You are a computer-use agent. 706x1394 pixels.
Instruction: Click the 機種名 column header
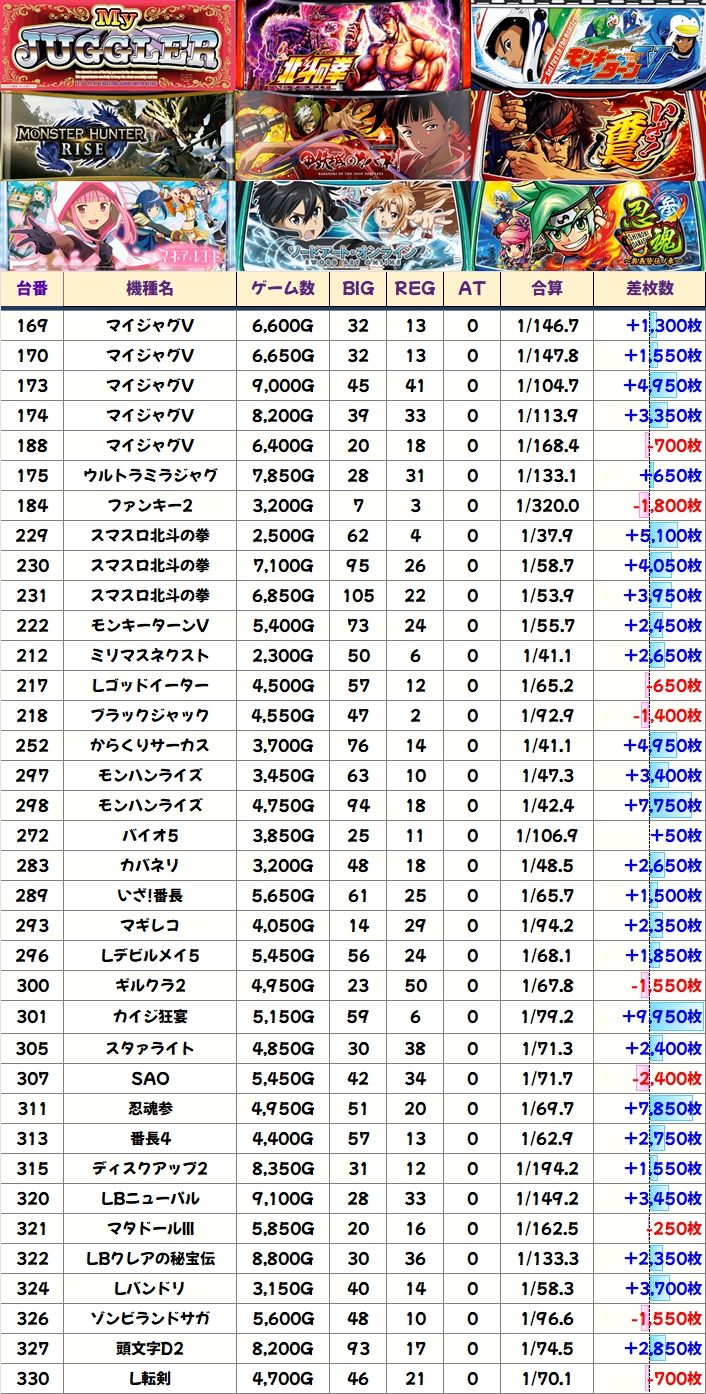[x=150, y=289]
